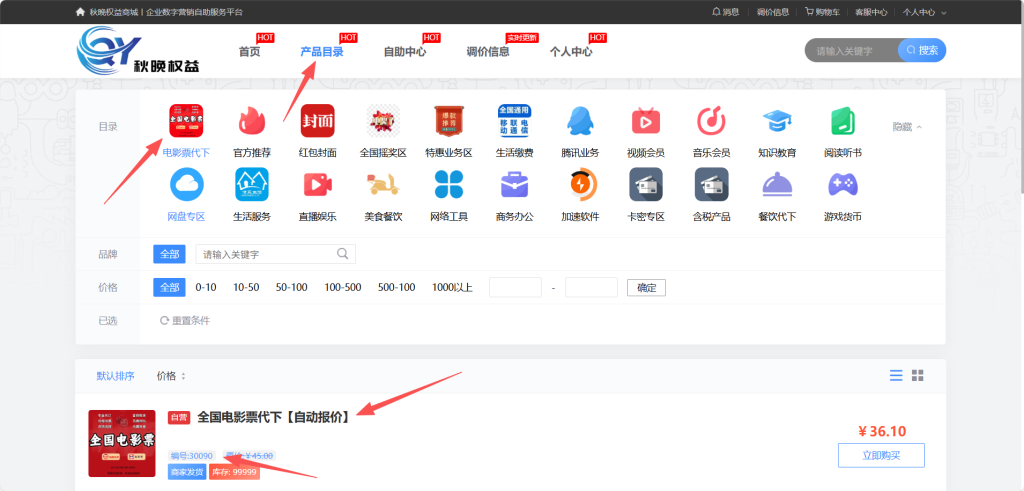Image resolution: width=1024 pixels, height=491 pixels.
Task: Open the 全国电影票 product thumbnail
Action: coord(122,443)
